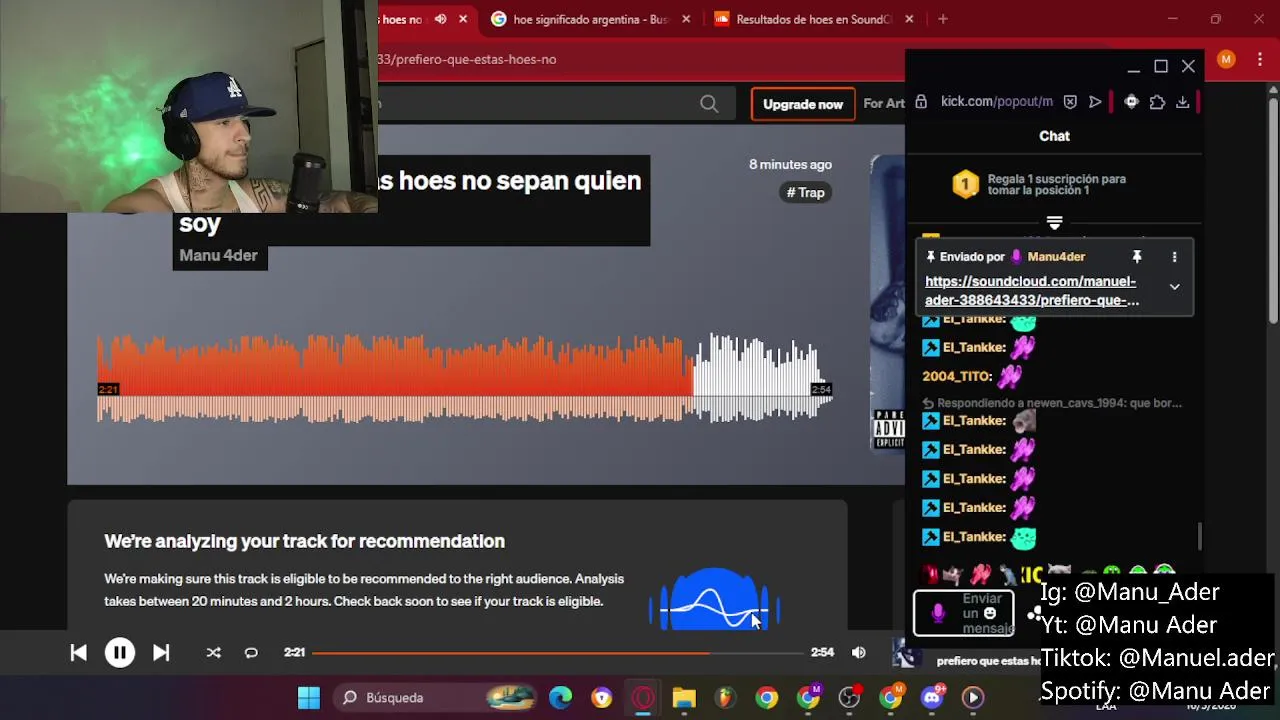Image resolution: width=1280 pixels, height=720 pixels.
Task: Click the send arrow icon in Kick toolbar
Action: [1095, 101]
